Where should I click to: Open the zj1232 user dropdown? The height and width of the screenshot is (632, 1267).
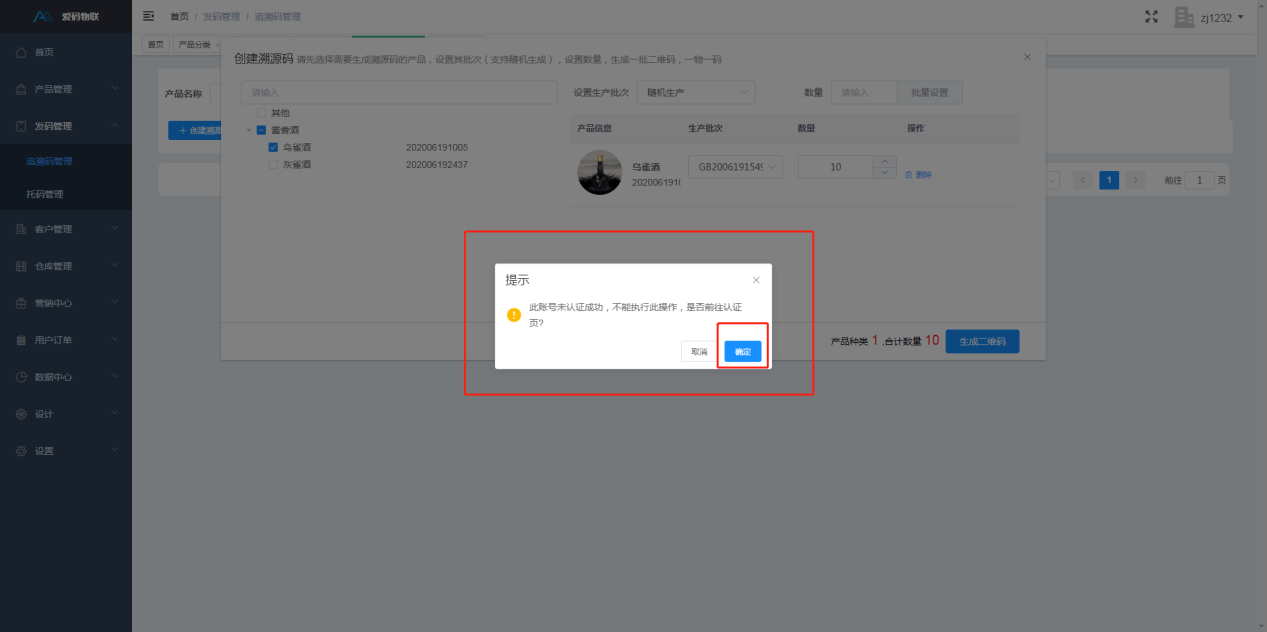pos(1223,17)
